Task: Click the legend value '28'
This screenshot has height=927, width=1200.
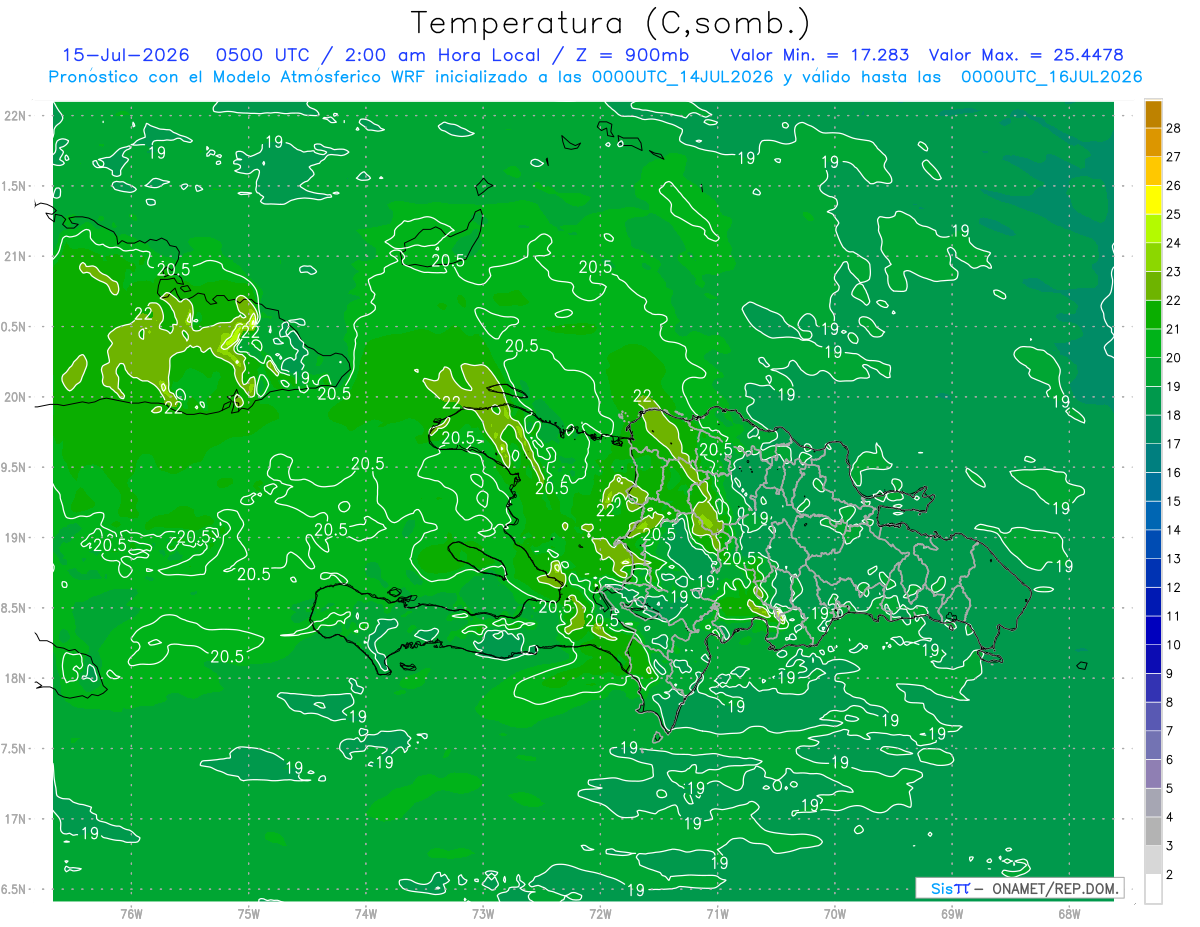Action: [1174, 129]
